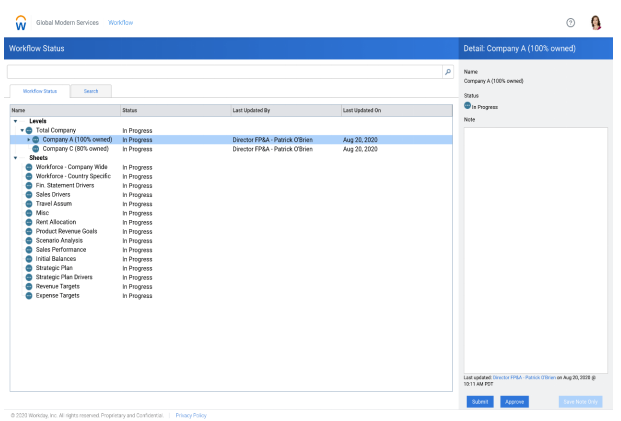Open Global Modern Services header item
Viewport: 621px width, 421px height.
67,23
